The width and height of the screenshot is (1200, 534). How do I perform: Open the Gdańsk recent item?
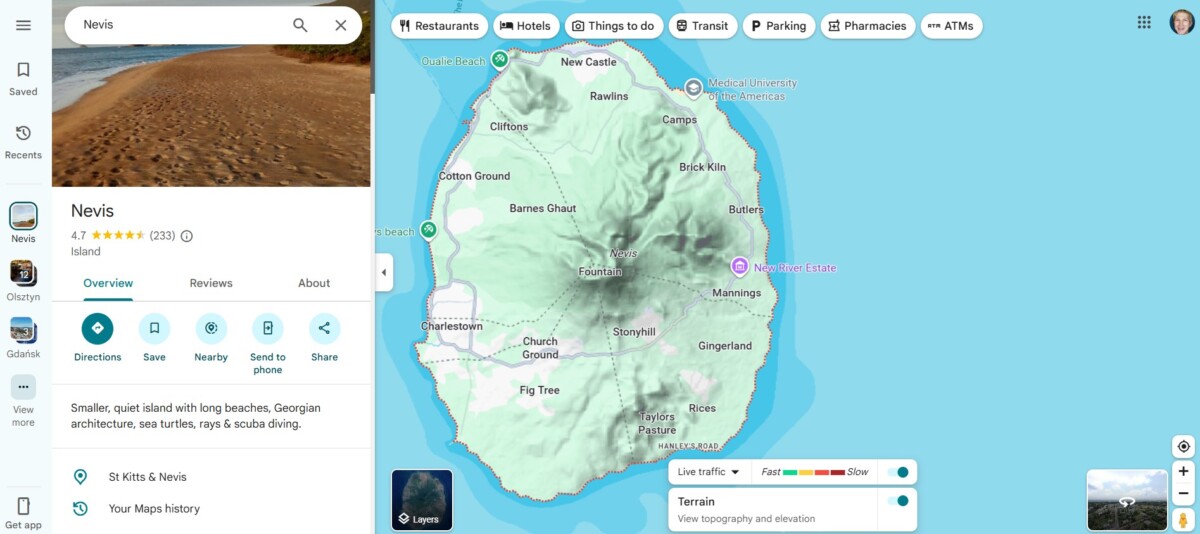coord(23,330)
